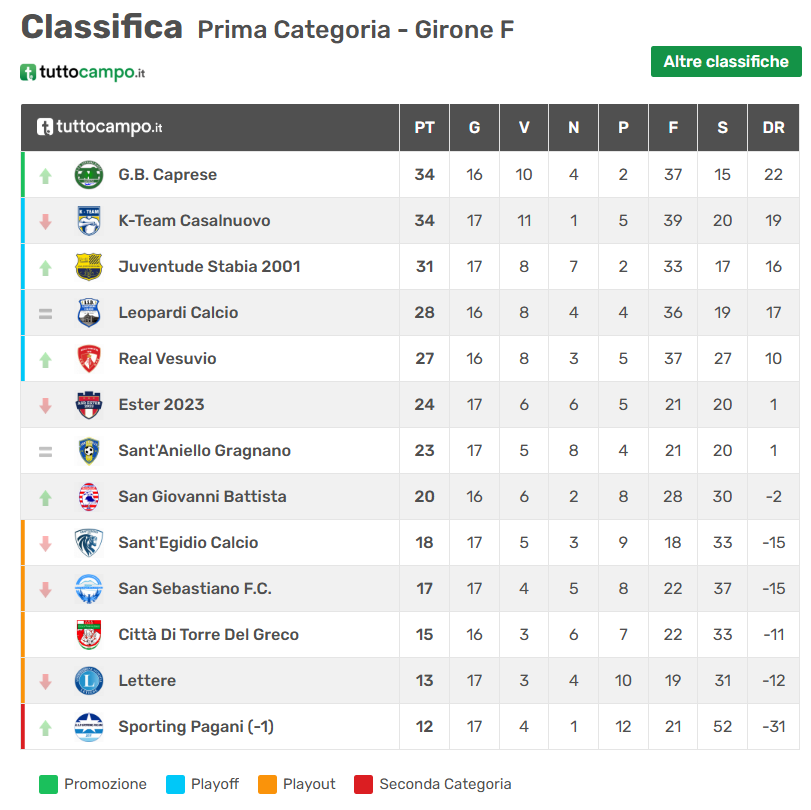Screen dimensions: 811x810
Task: Click the San Giovanni Battista up arrow
Action: coord(46,498)
